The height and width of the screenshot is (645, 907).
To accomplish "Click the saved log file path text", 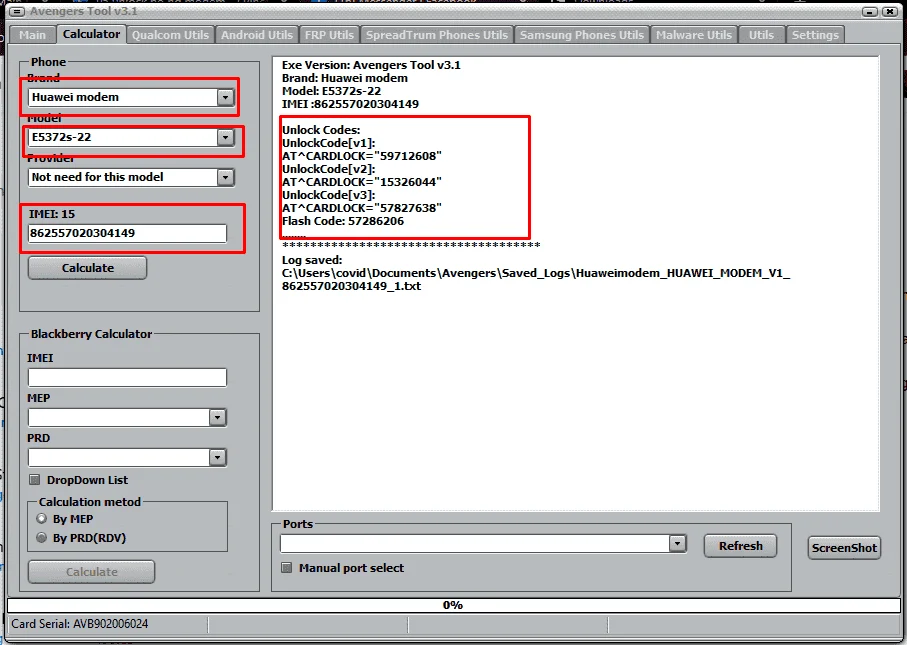I will (x=536, y=279).
